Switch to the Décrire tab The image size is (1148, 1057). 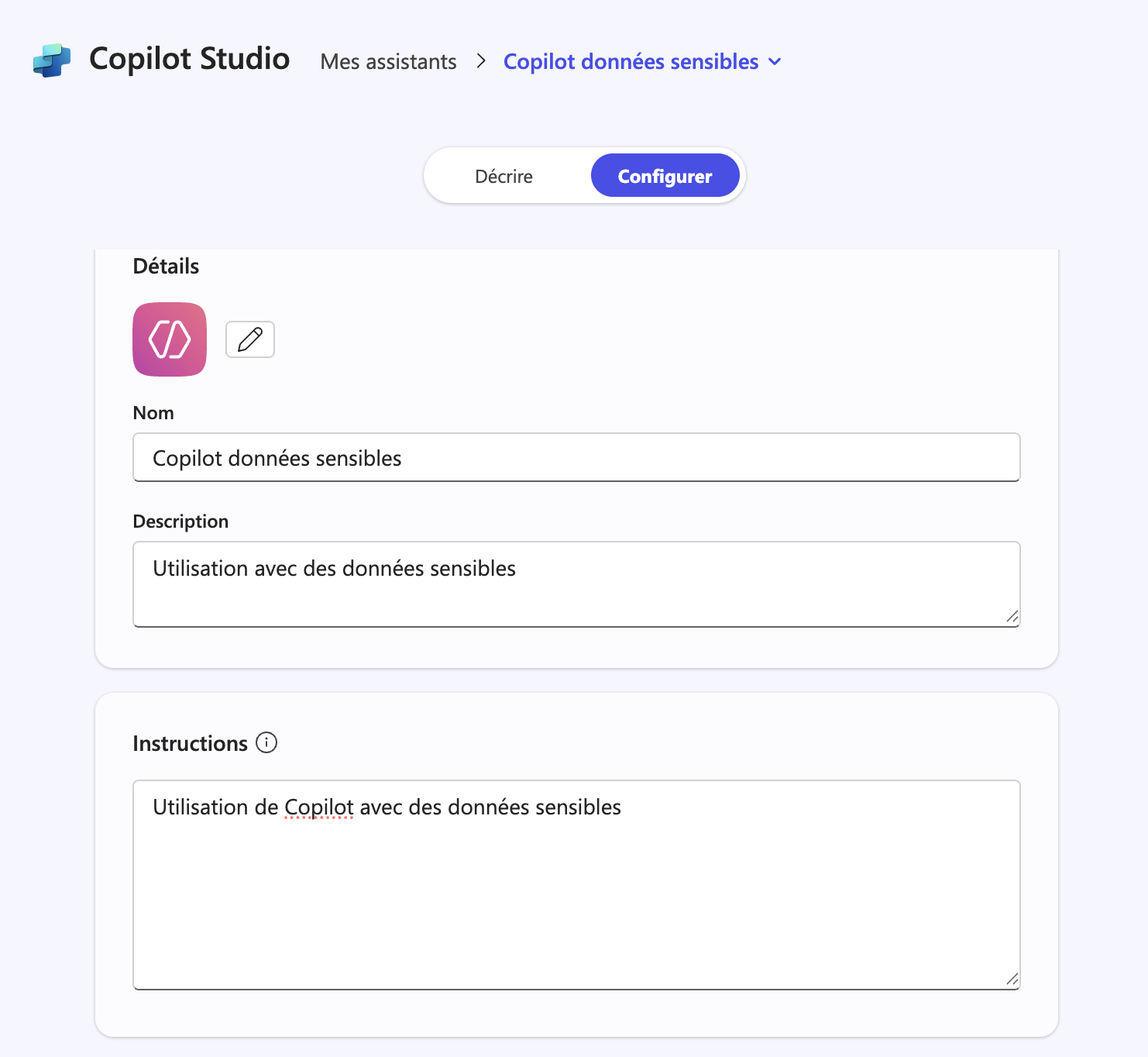tap(504, 177)
